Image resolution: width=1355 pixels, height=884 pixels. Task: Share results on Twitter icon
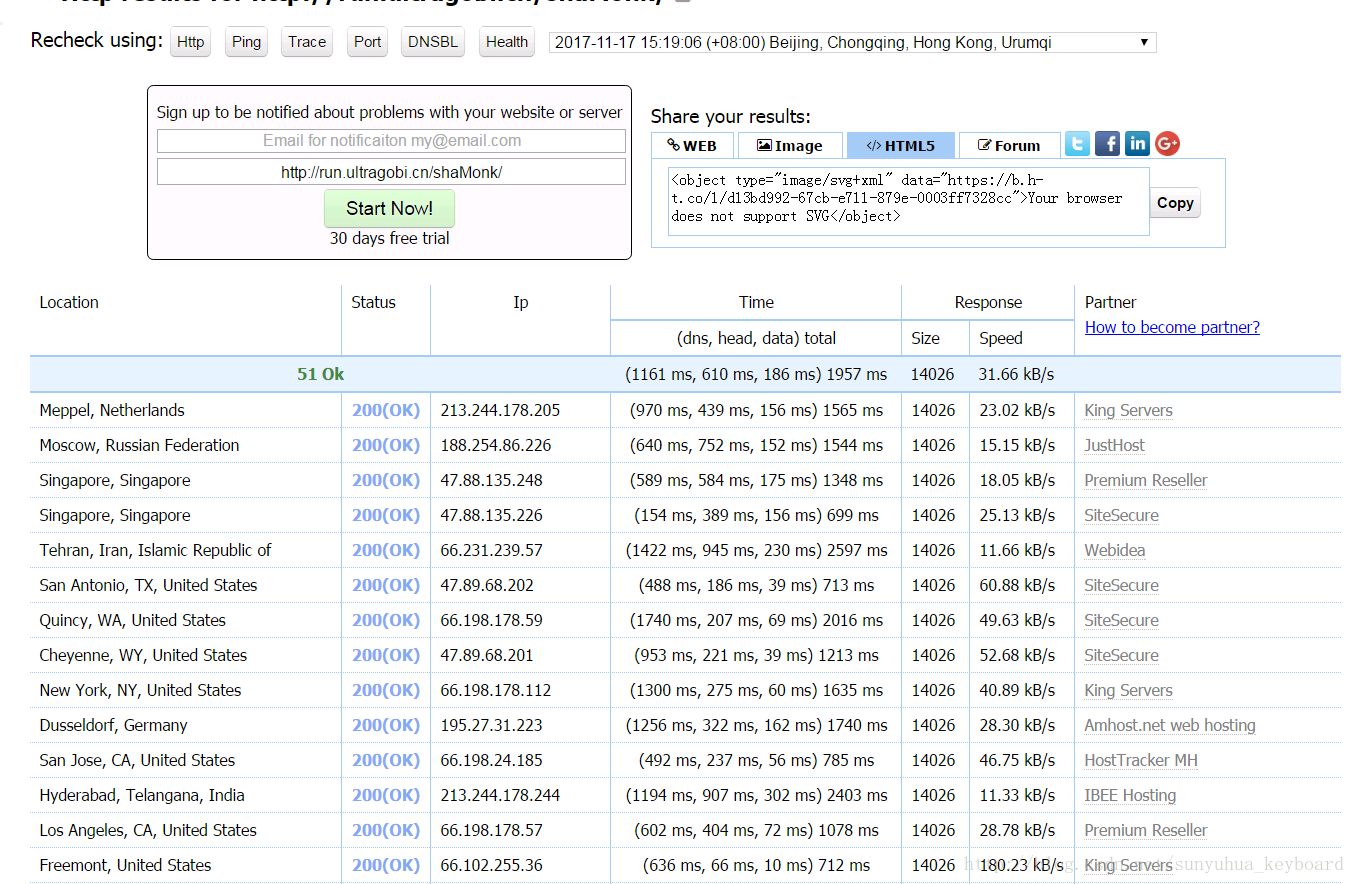tap(1077, 144)
